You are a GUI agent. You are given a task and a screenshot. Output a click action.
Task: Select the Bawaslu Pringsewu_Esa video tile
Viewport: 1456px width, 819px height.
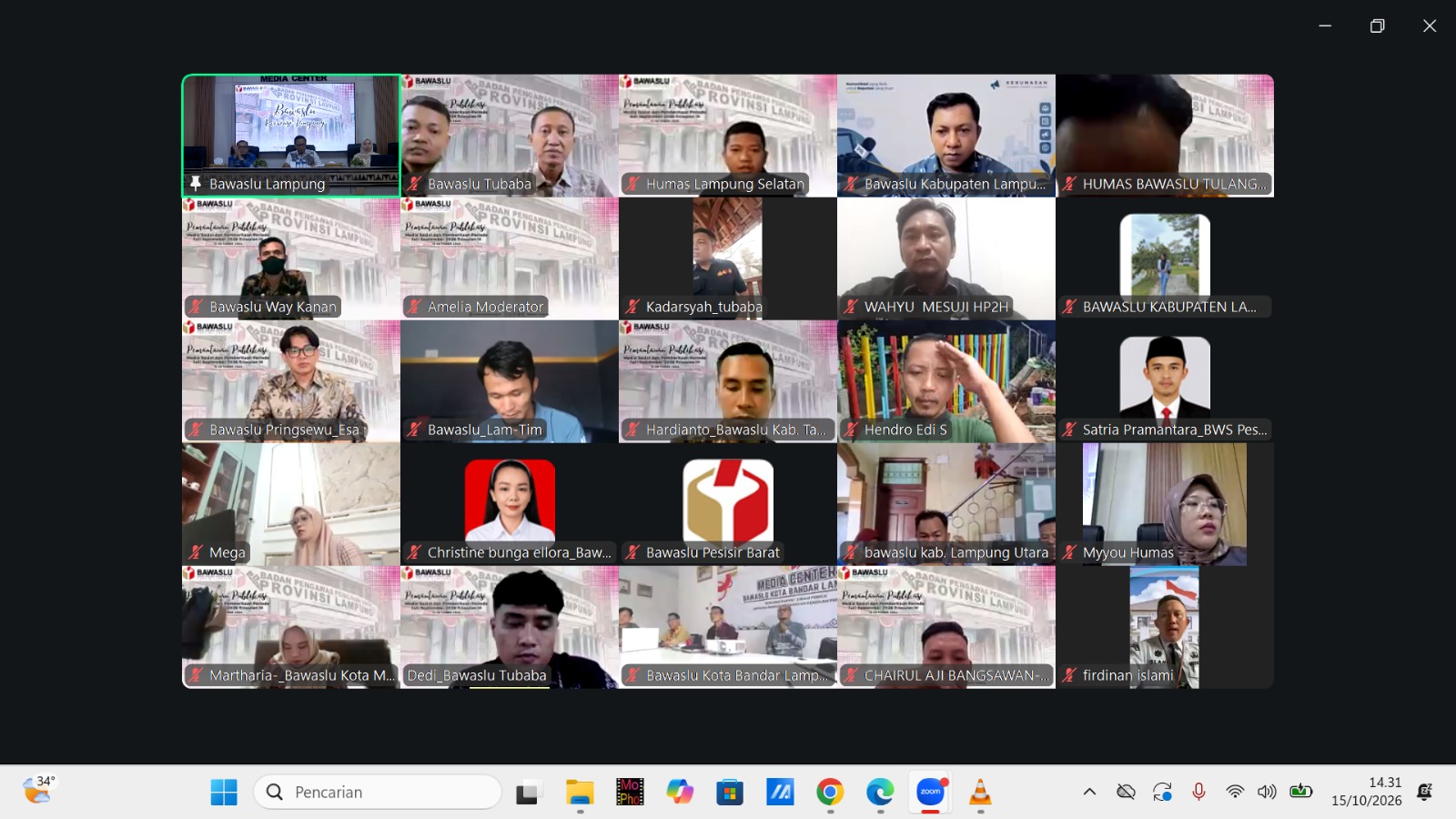tap(291, 381)
